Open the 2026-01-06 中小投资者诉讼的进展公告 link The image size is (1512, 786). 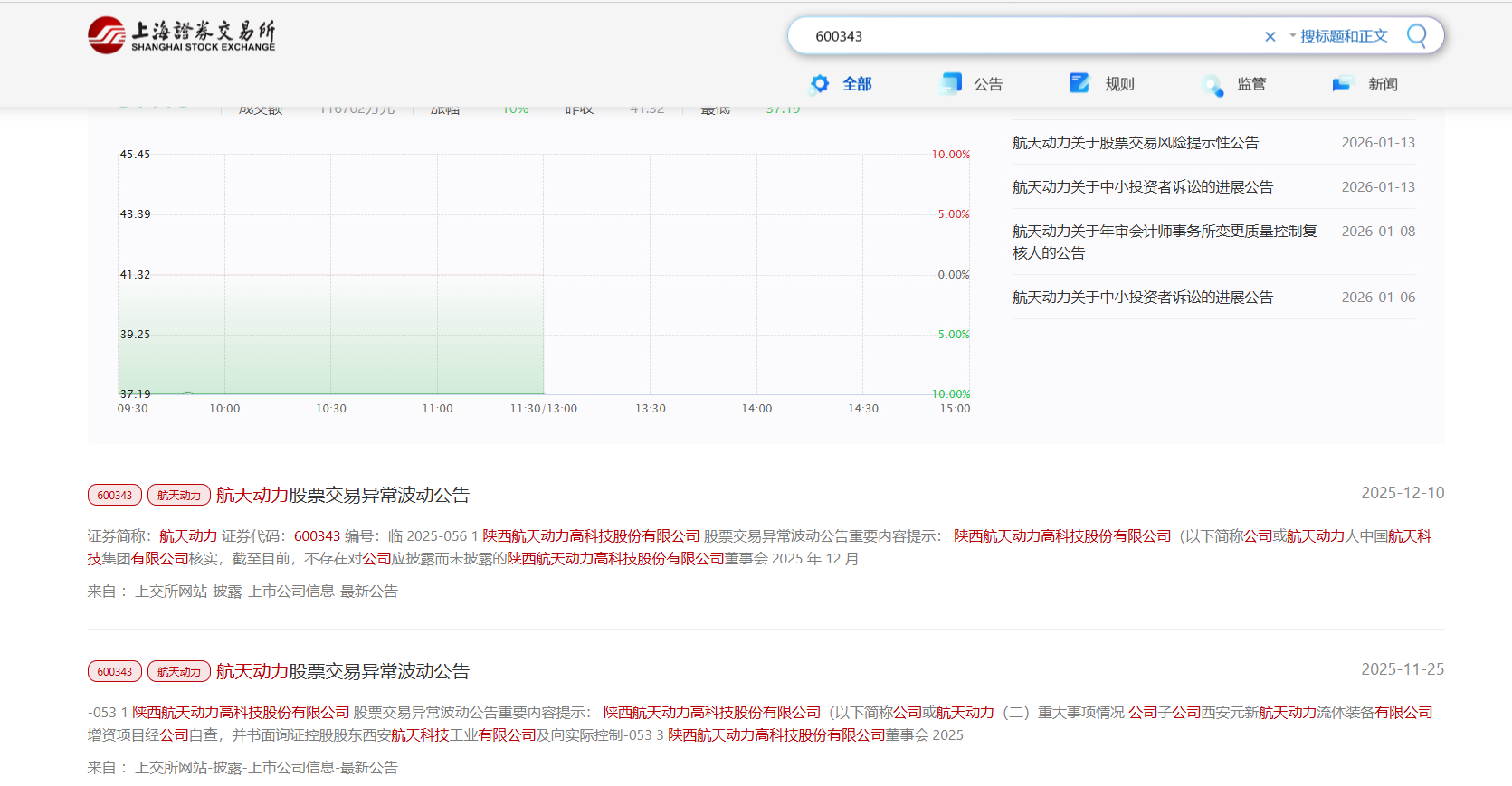click(x=1143, y=298)
